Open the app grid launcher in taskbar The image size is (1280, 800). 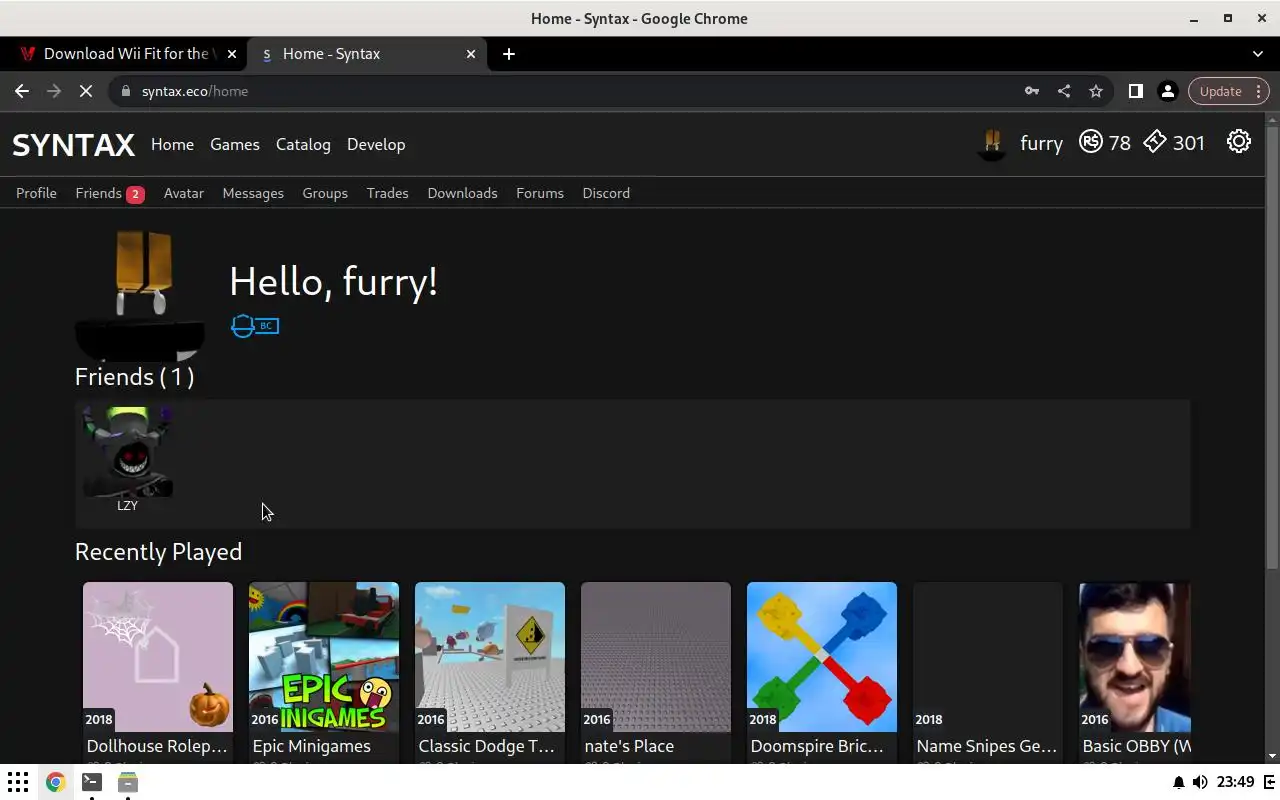tap(18, 782)
